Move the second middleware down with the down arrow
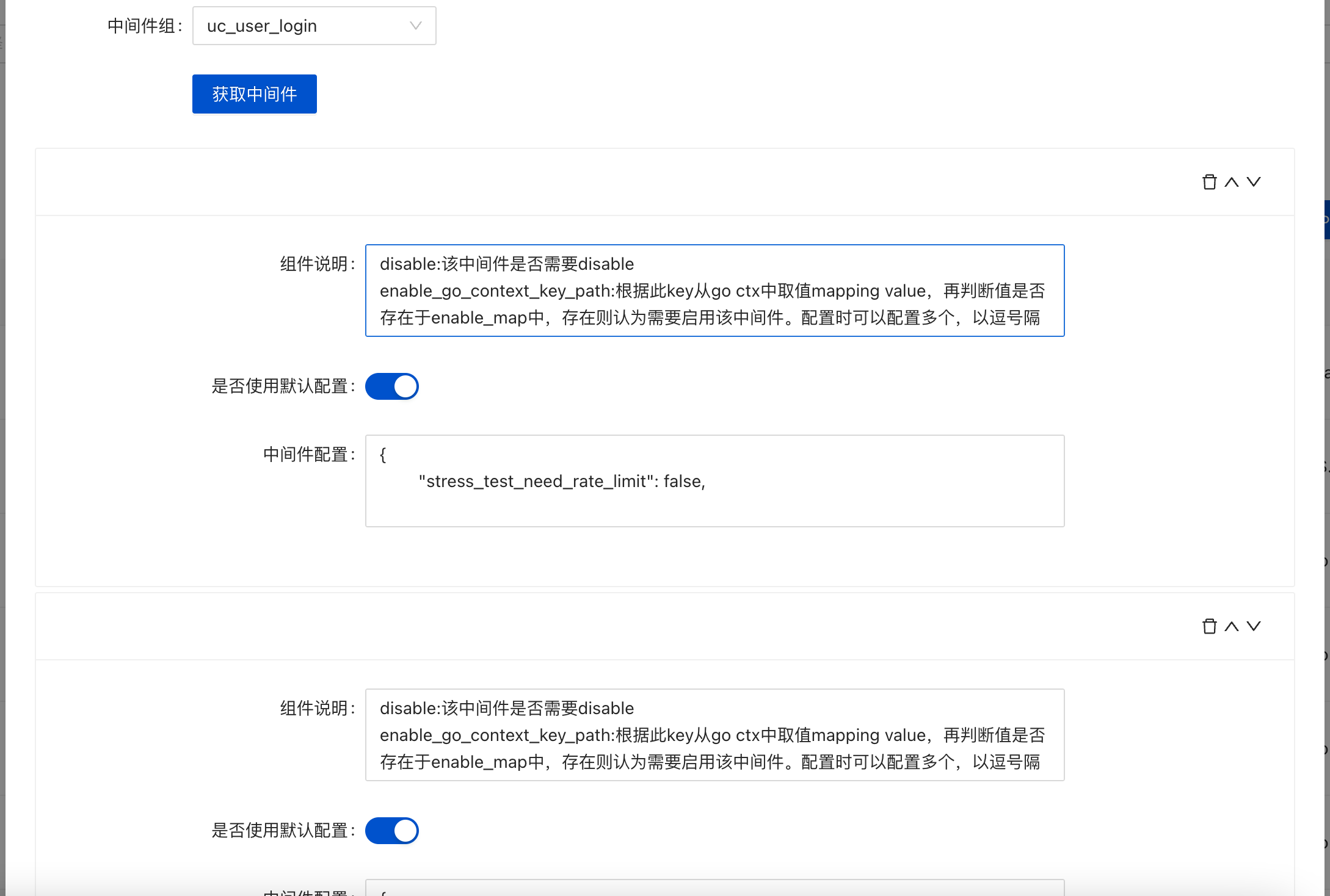 coord(1253,626)
